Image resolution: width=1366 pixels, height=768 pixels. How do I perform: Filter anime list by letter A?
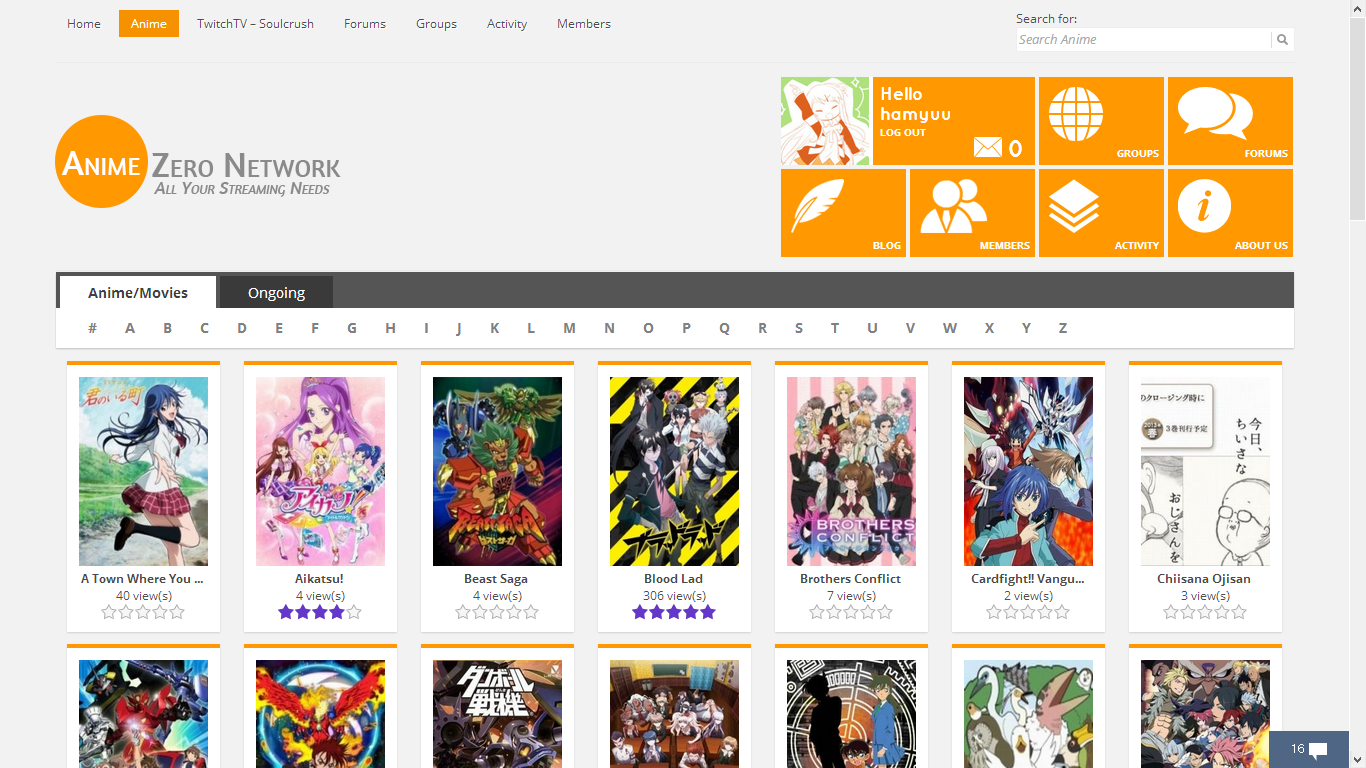point(130,328)
